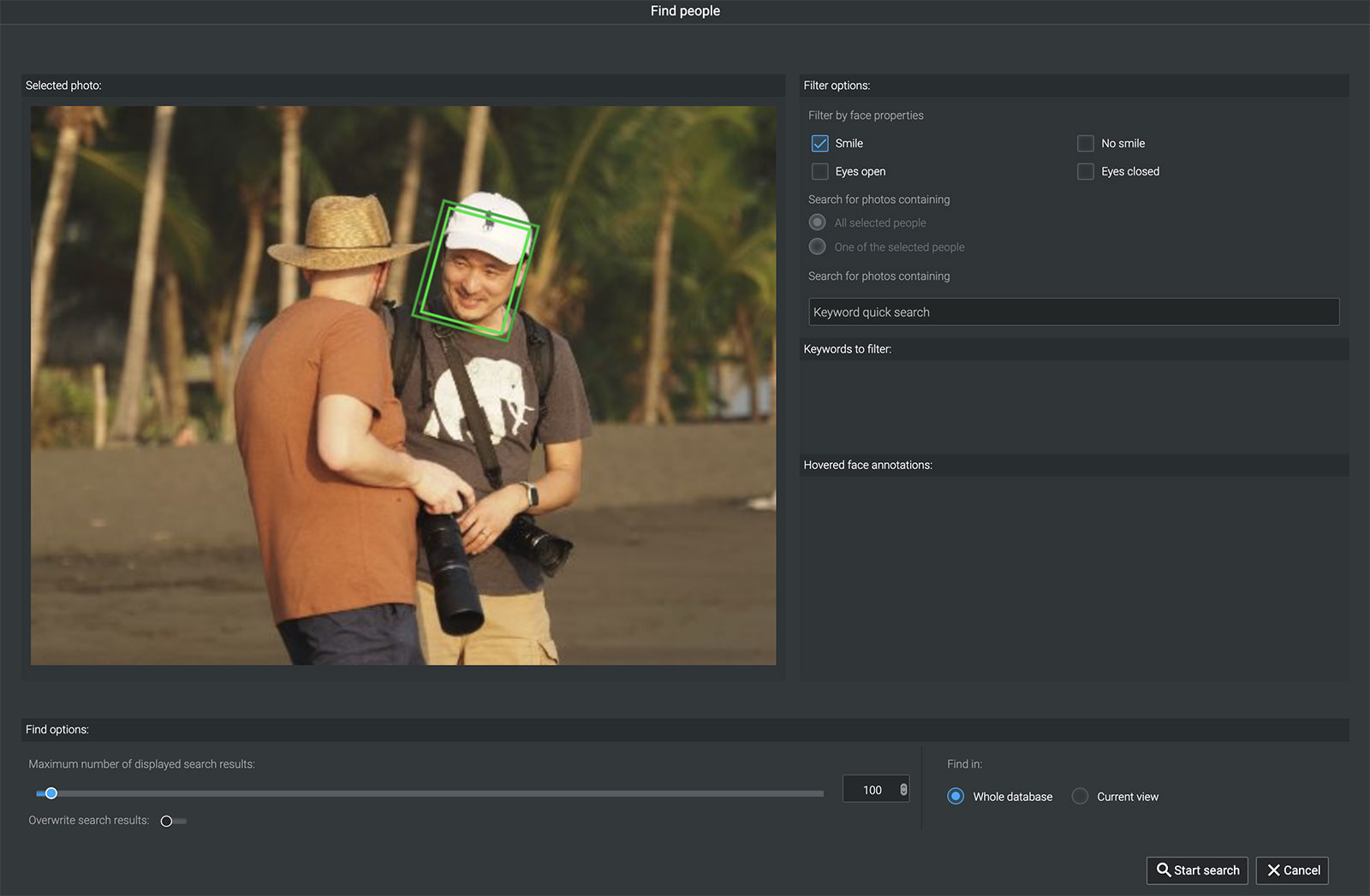Enable the No smile filter
This screenshot has height=896, width=1370.
click(x=1085, y=144)
